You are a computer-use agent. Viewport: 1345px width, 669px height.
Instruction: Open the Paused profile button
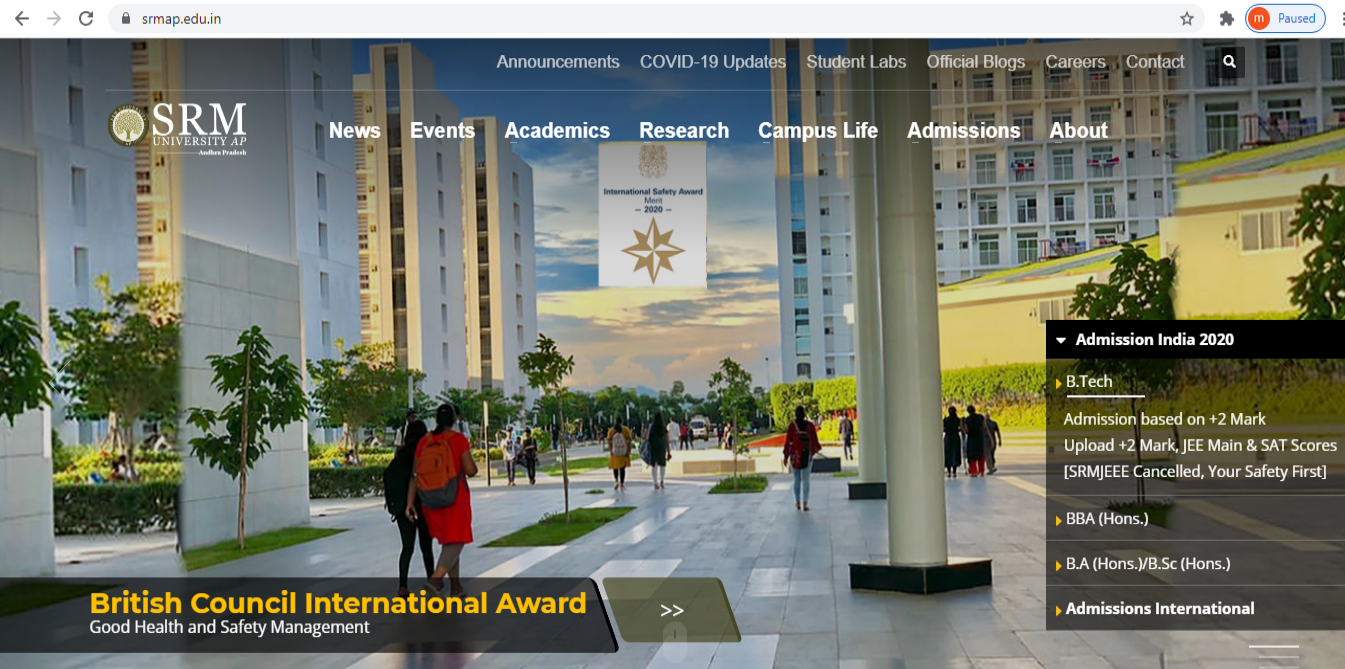[1286, 18]
